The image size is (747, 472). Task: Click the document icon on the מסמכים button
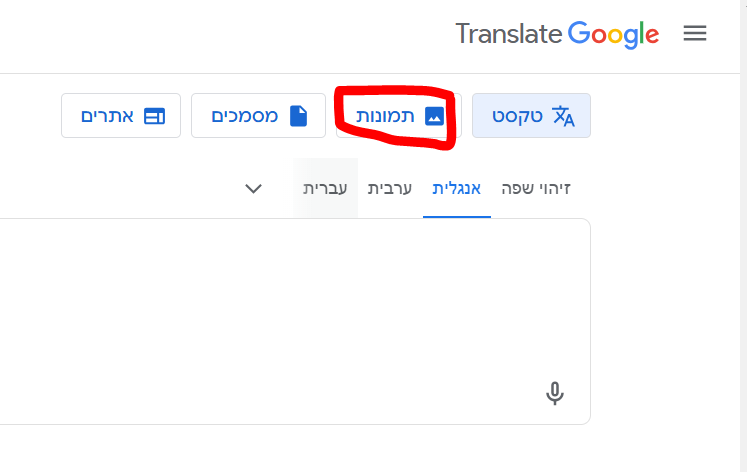tap(298, 116)
